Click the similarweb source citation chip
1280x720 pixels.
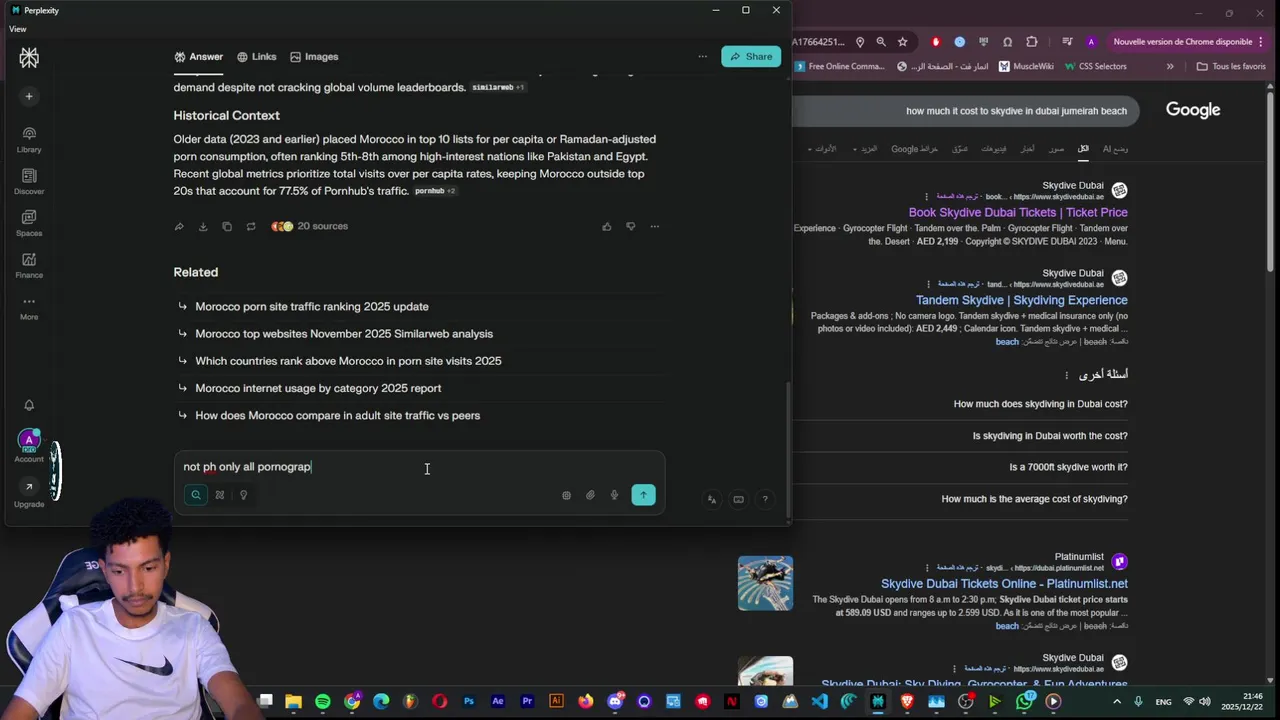(498, 88)
